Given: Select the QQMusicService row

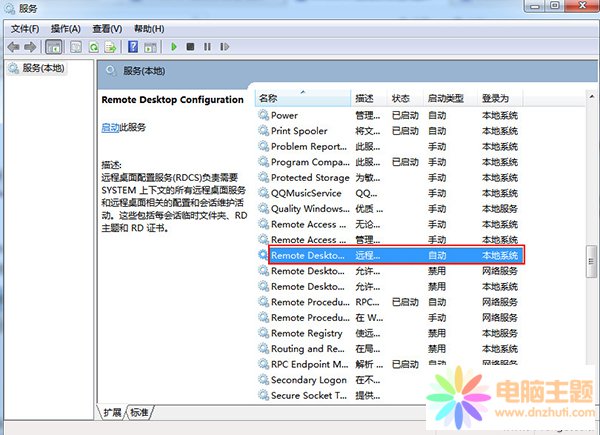Looking at the screenshot, I should [388, 193].
